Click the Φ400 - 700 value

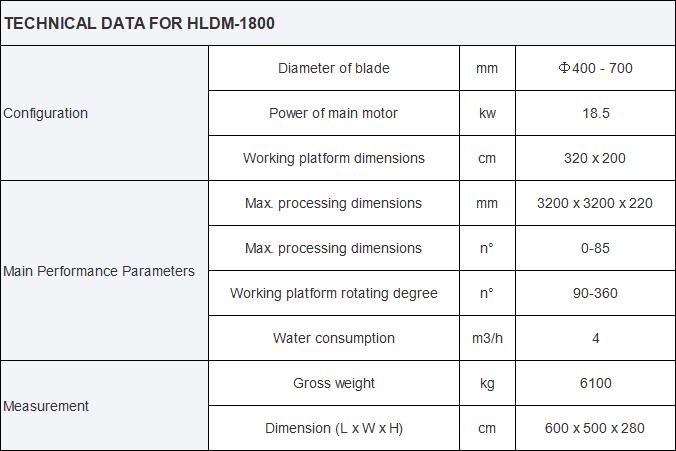pyautogui.click(x=595, y=68)
